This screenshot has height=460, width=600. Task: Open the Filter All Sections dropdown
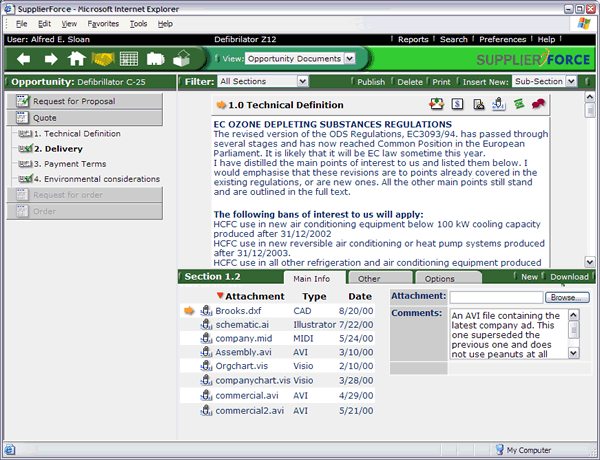(263, 81)
